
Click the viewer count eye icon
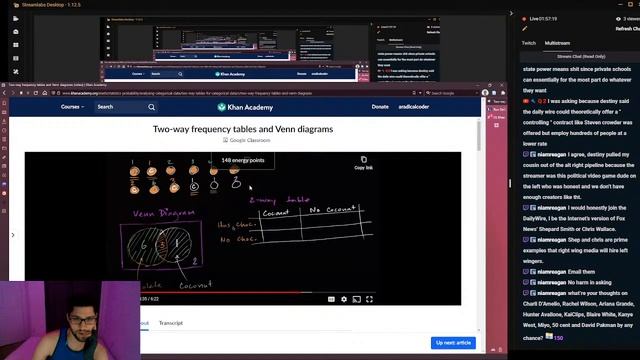pos(618,19)
